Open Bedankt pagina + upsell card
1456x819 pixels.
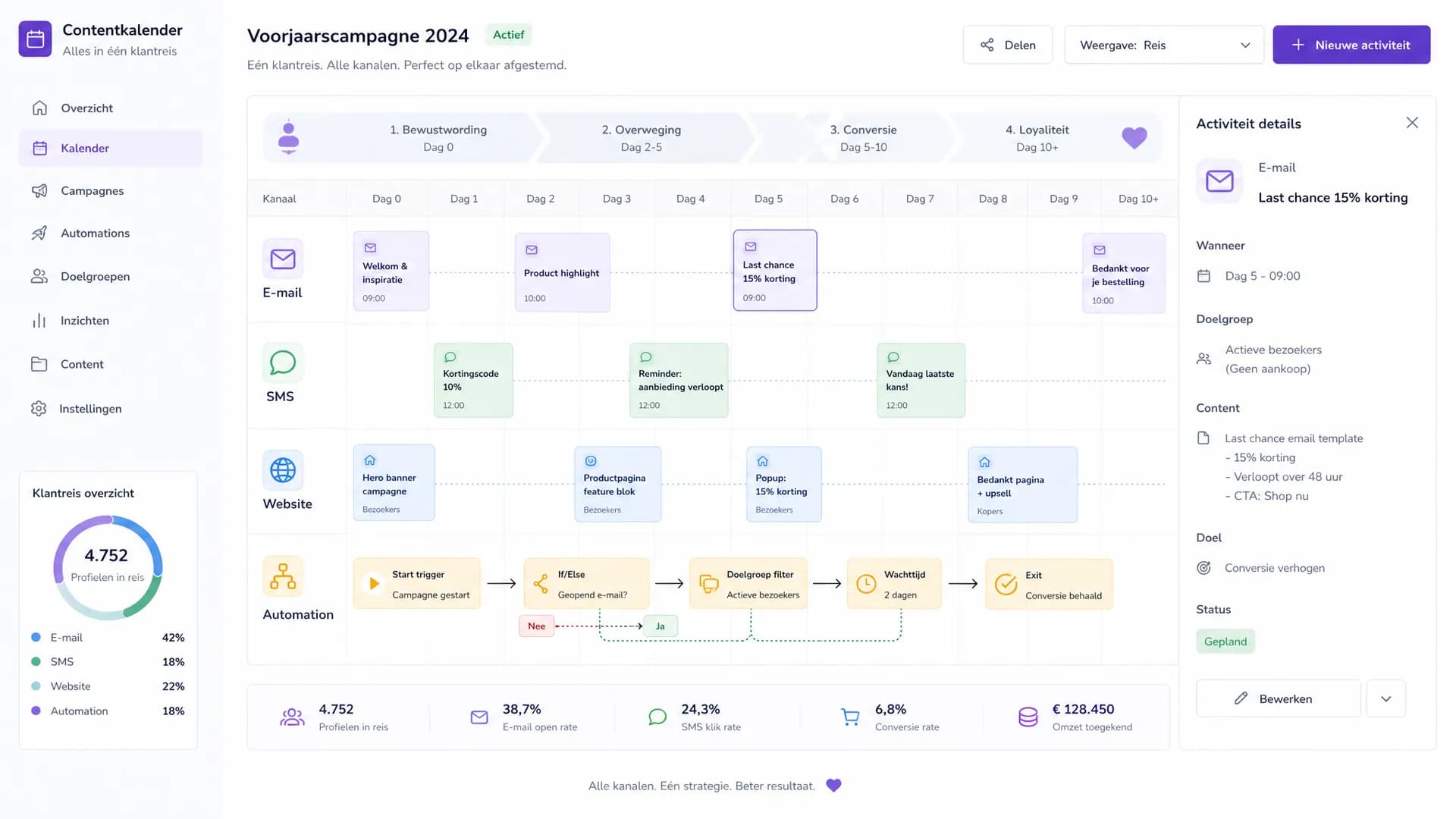(x=1022, y=485)
